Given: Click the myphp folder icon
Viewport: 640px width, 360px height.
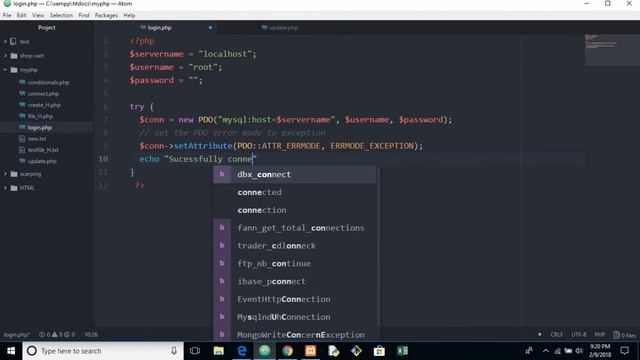Looking at the screenshot, I should point(14,70).
